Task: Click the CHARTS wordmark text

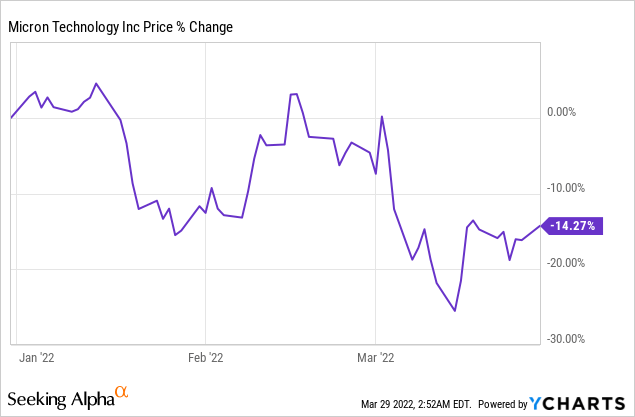Action: tap(587, 404)
